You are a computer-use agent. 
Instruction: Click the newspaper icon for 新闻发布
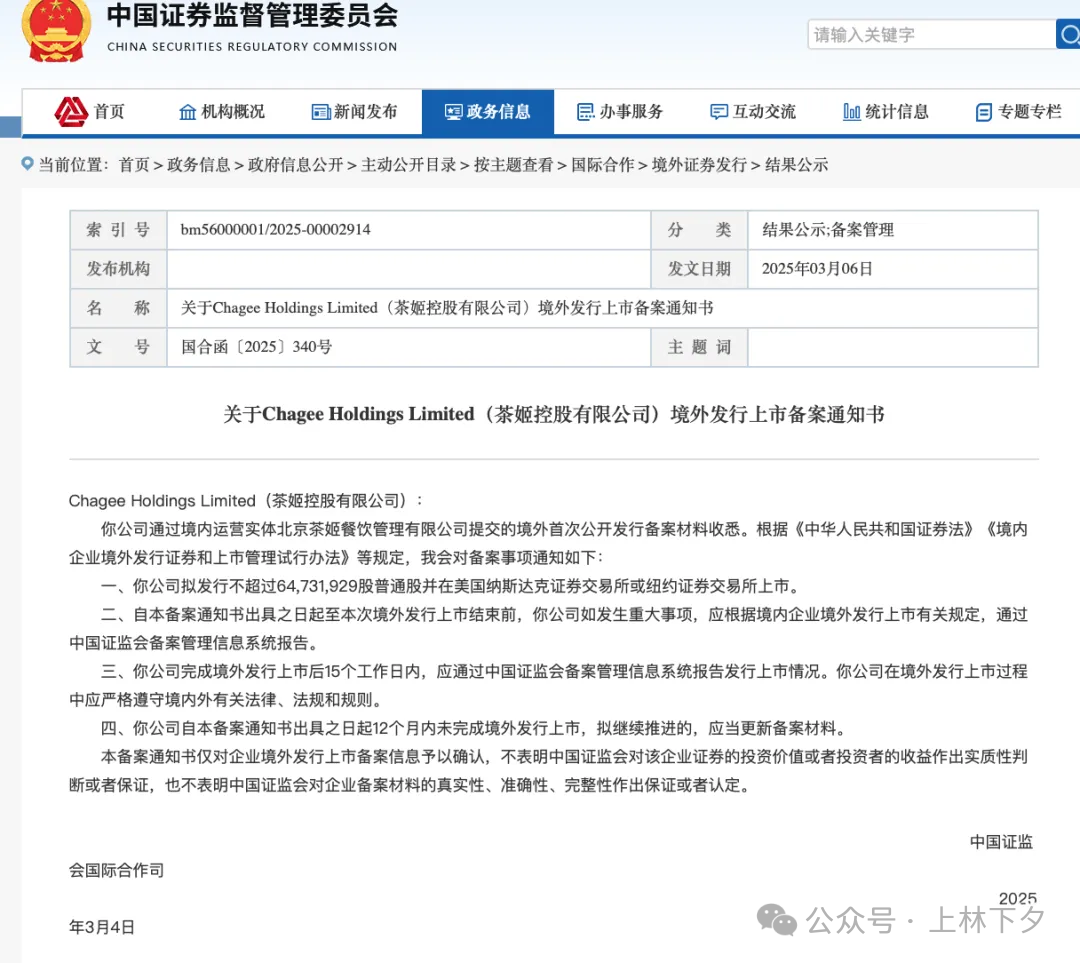coord(320,112)
